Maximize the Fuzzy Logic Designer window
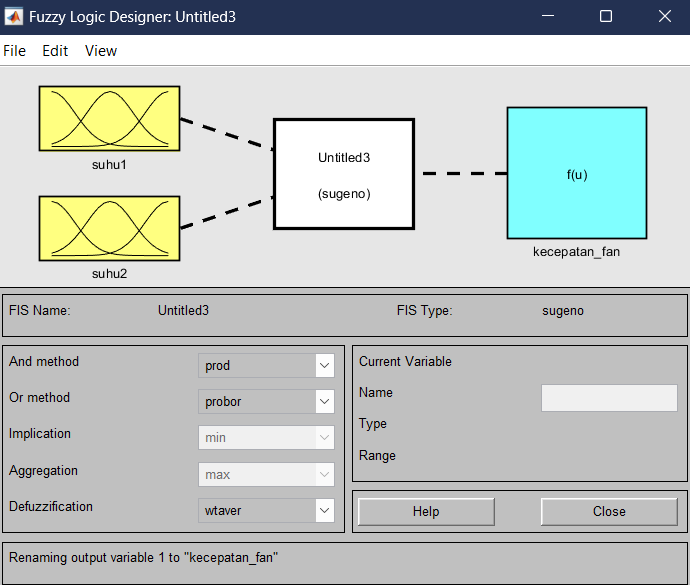This screenshot has width=690, height=585. coord(606,16)
